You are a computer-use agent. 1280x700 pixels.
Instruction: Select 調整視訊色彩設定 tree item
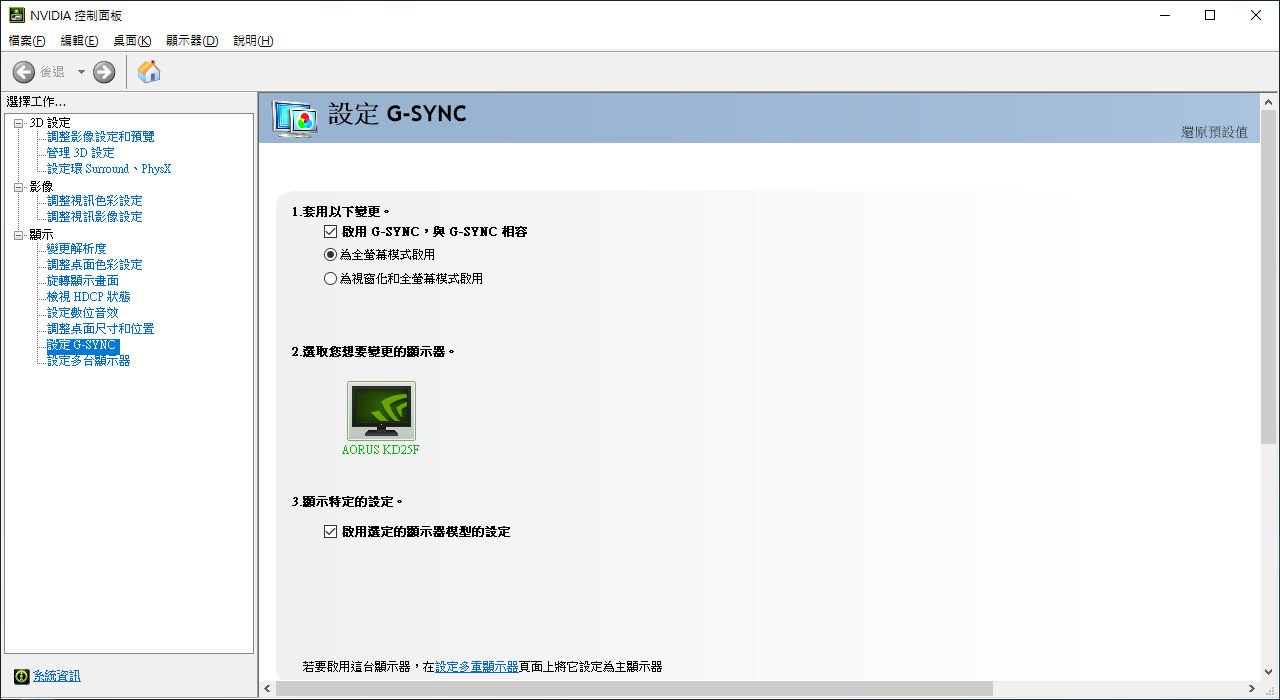click(95, 201)
